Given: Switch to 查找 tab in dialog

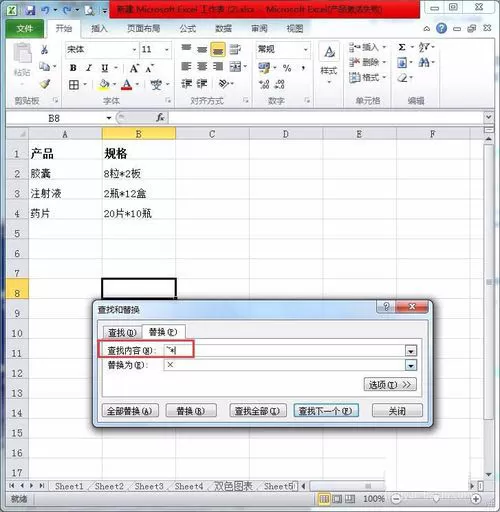Looking at the screenshot, I should pos(122,332).
